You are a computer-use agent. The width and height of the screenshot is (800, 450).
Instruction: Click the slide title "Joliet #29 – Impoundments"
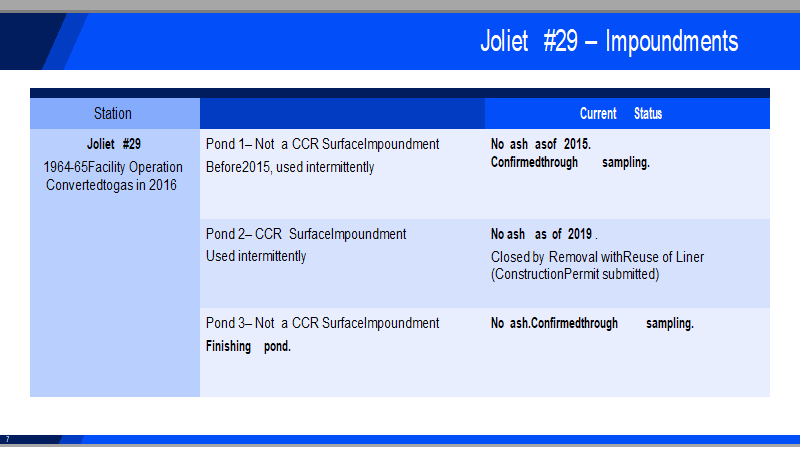609,42
